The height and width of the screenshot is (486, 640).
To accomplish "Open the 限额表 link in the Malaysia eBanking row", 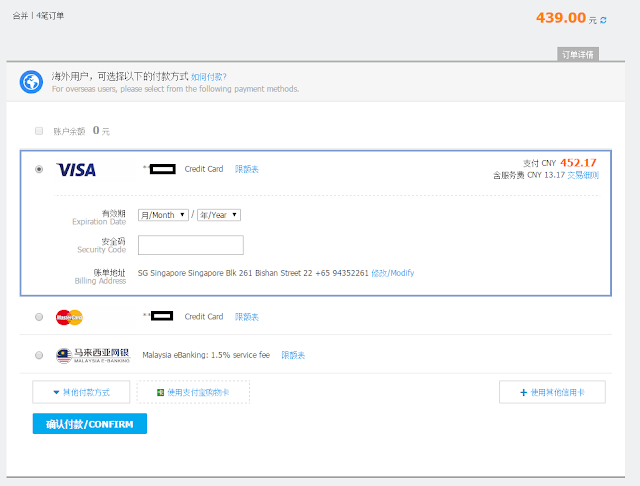I will (293, 355).
